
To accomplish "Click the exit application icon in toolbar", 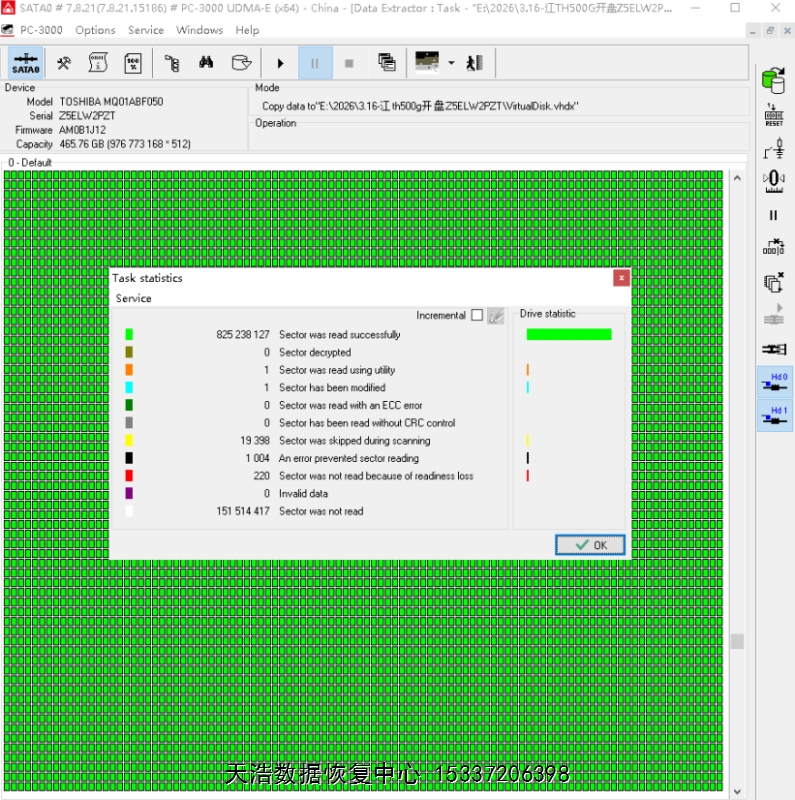I will pyautogui.click(x=475, y=63).
